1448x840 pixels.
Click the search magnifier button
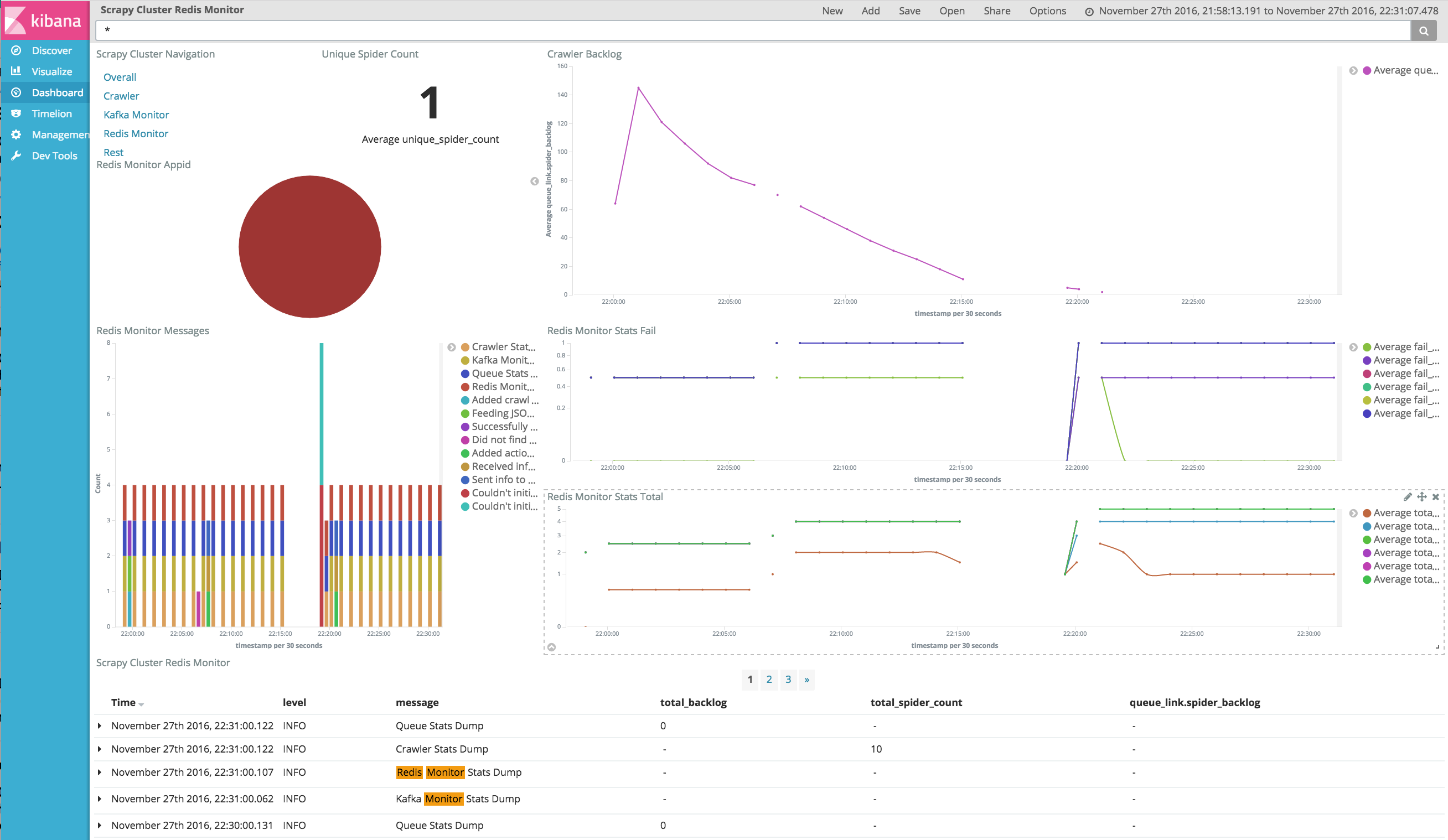(x=1423, y=31)
